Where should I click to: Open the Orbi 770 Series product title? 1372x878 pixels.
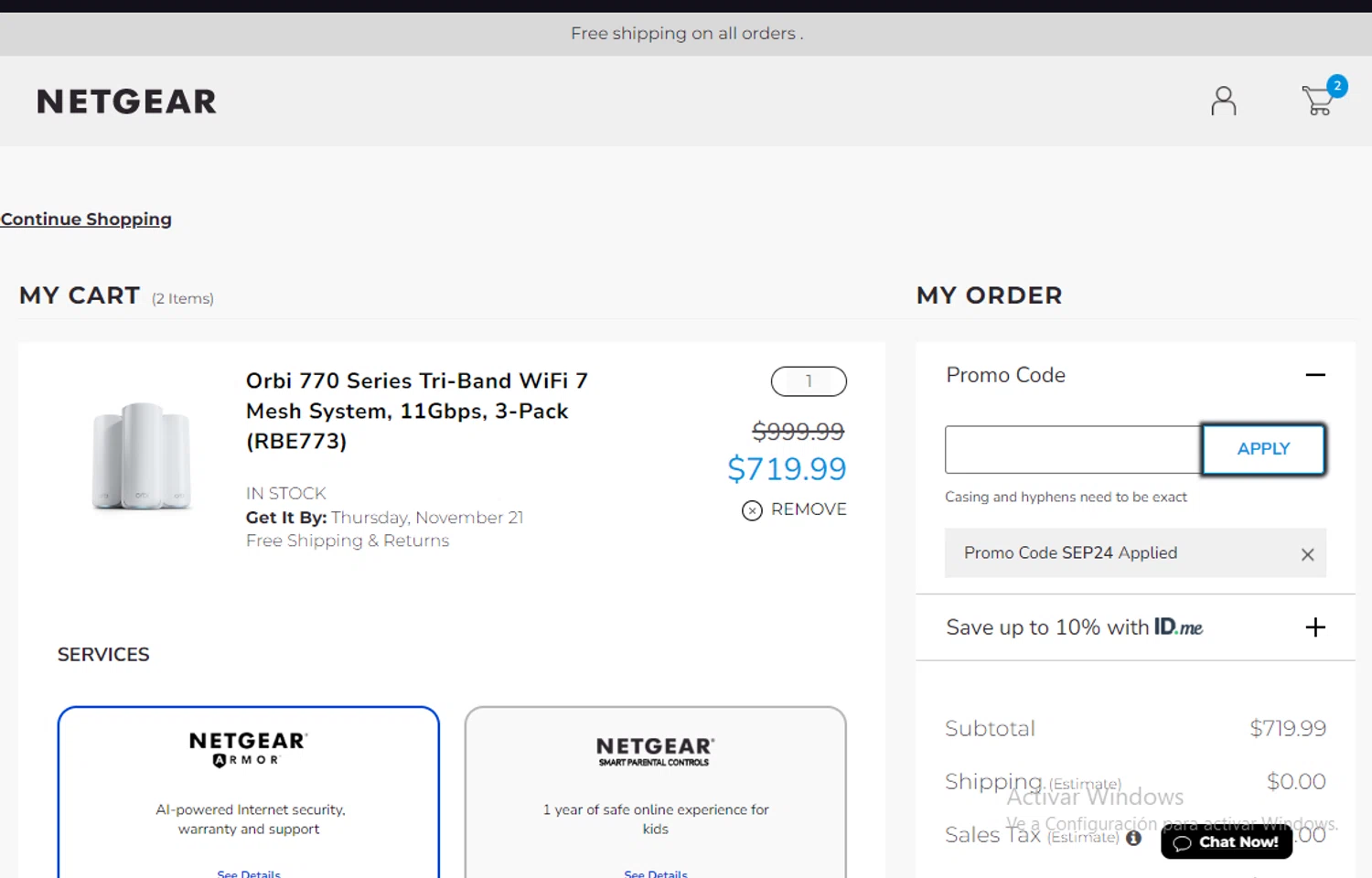[x=417, y=411]
